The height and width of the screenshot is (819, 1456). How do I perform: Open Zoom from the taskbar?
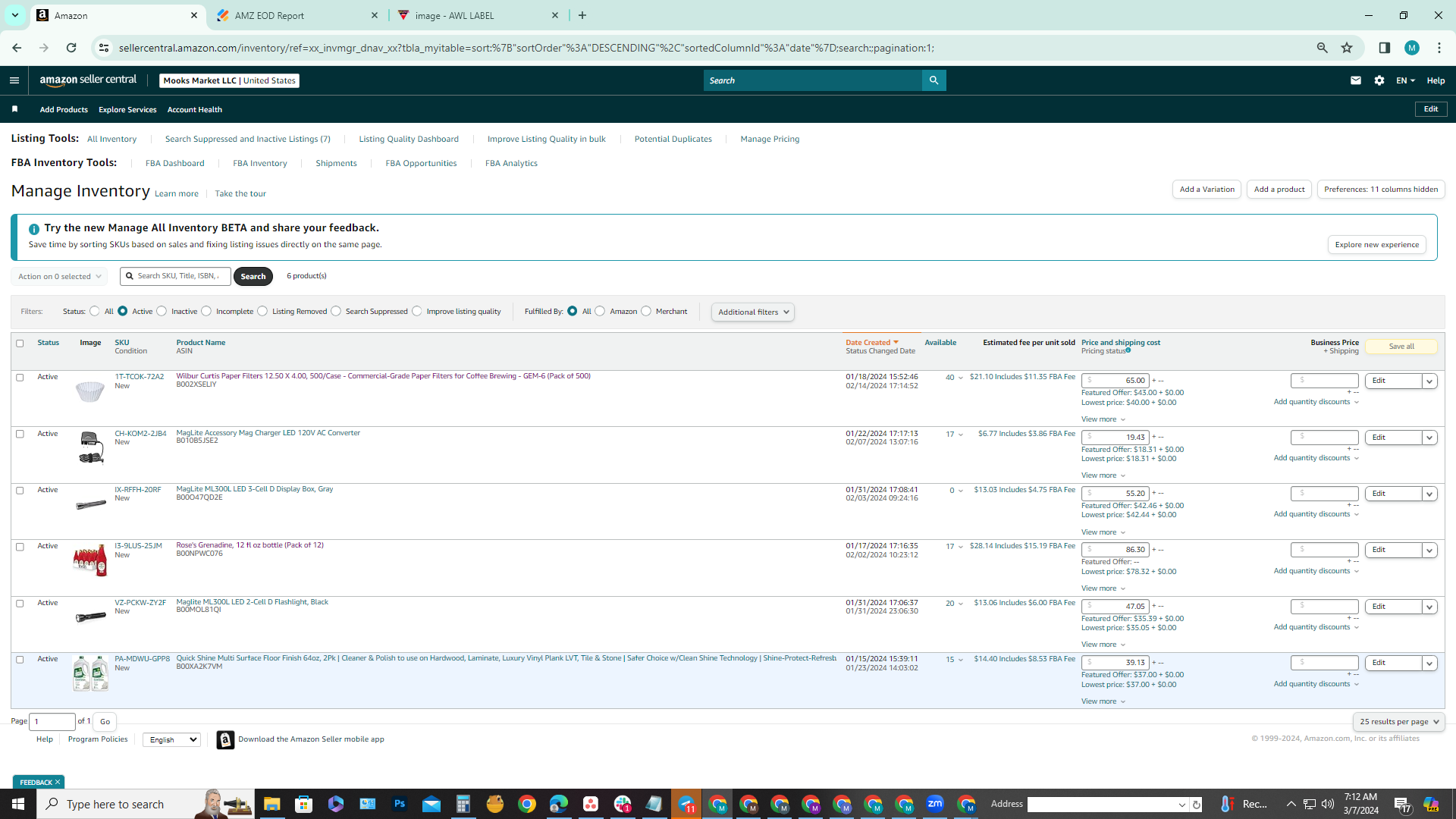click(x=935, y=804)
